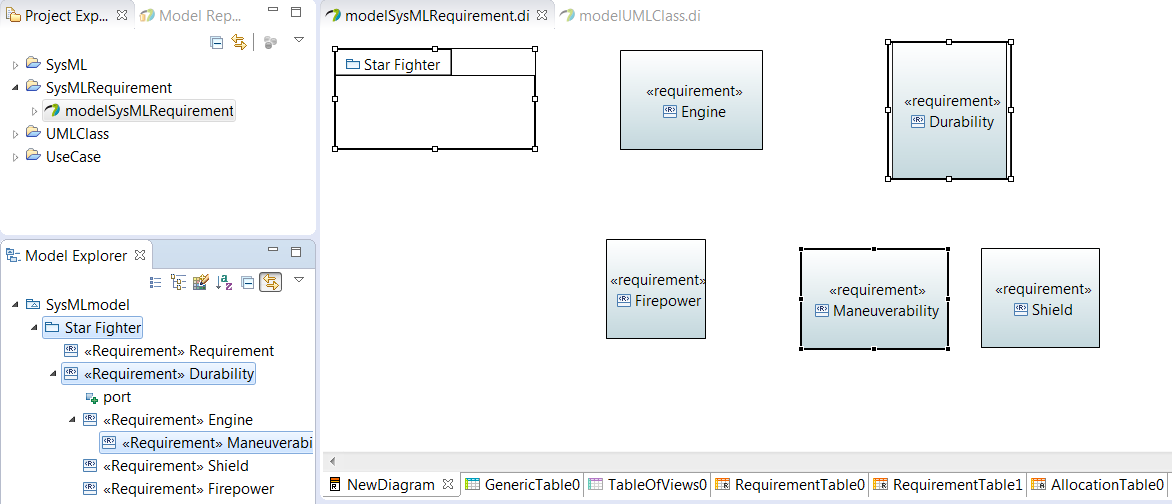Expand the SysML project folder

16,65
